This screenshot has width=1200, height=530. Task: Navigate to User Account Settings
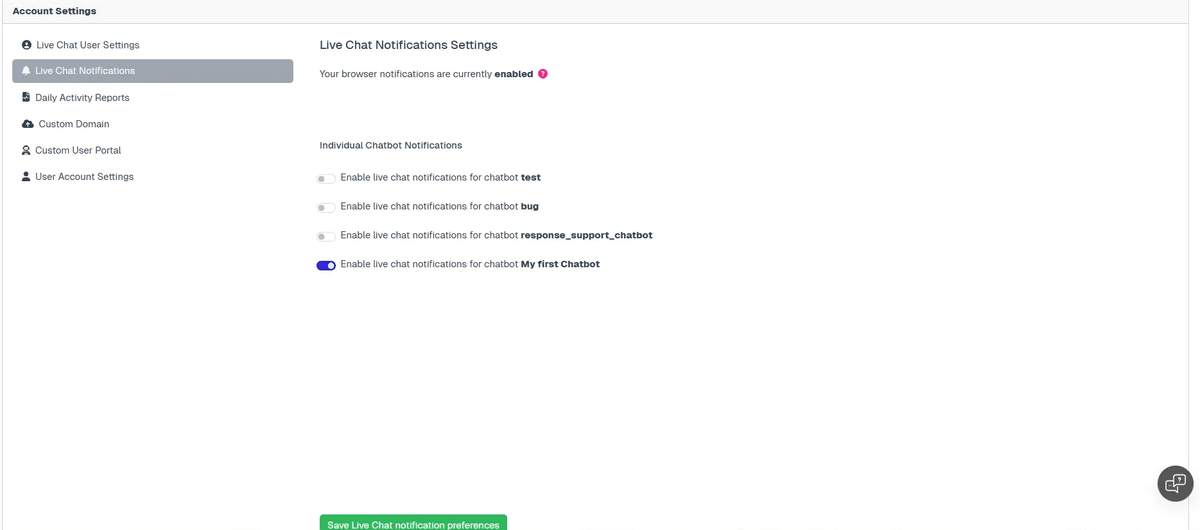coord(84,177)
